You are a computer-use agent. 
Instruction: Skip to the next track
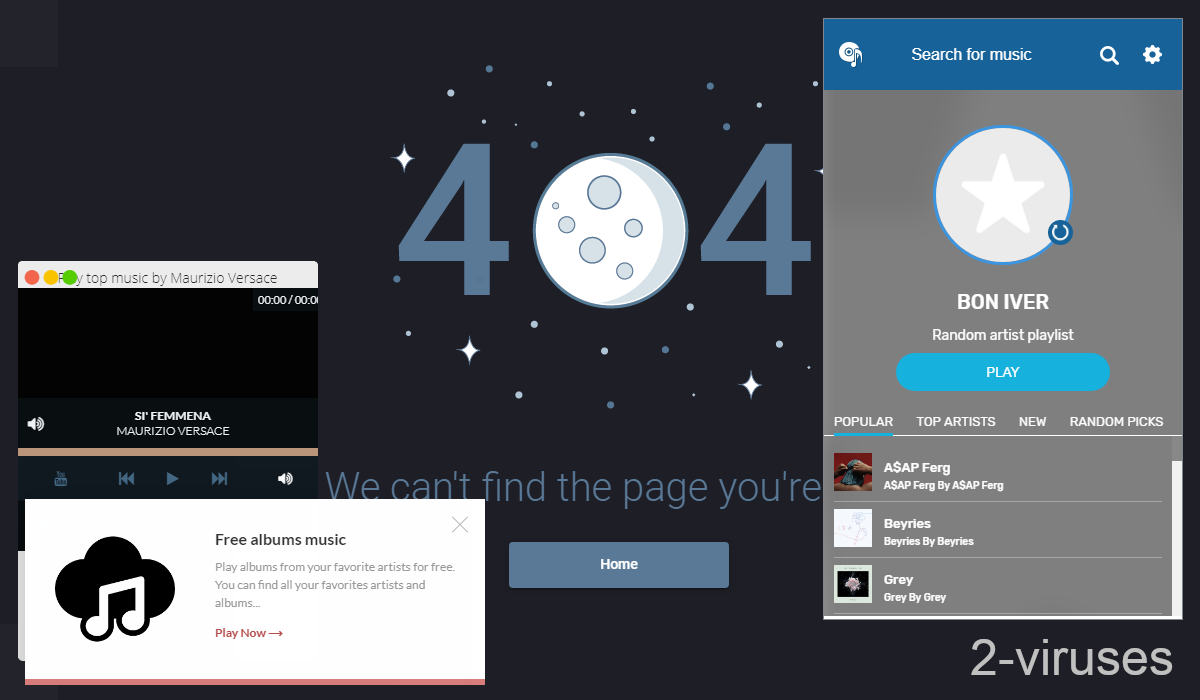tap(219, 479)
